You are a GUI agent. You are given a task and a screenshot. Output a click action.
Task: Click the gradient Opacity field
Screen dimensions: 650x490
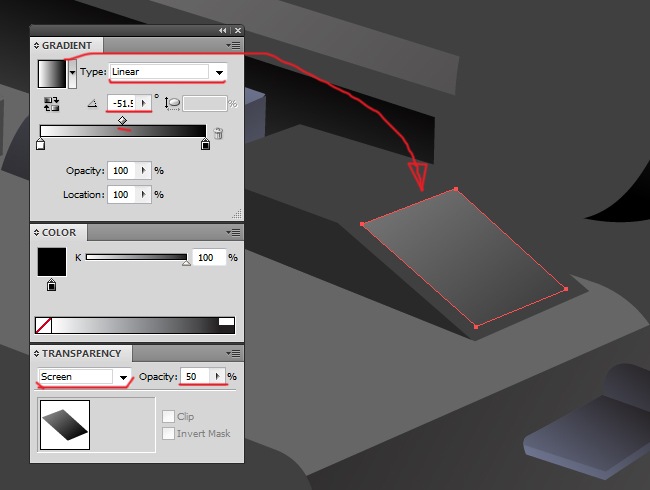(x=121, y=171)
